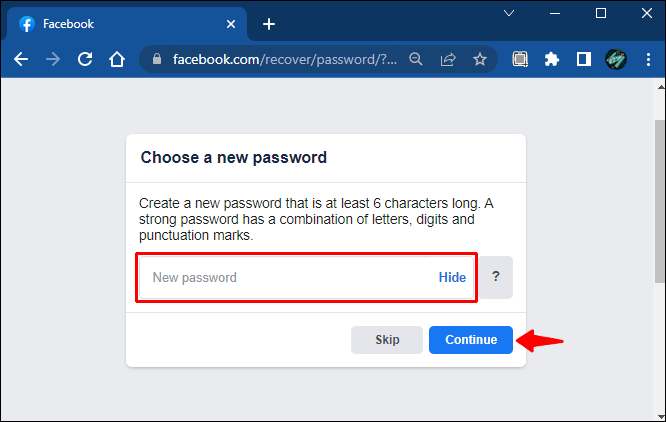Reload the Facebook page

pyautogui.click(x=85, y=59)
